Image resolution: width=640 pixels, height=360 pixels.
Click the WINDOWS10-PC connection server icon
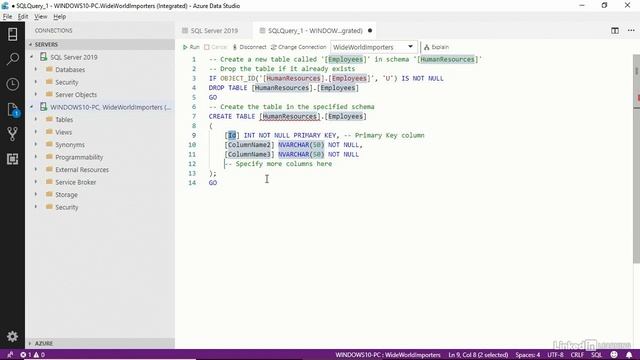tap(43, 107)
